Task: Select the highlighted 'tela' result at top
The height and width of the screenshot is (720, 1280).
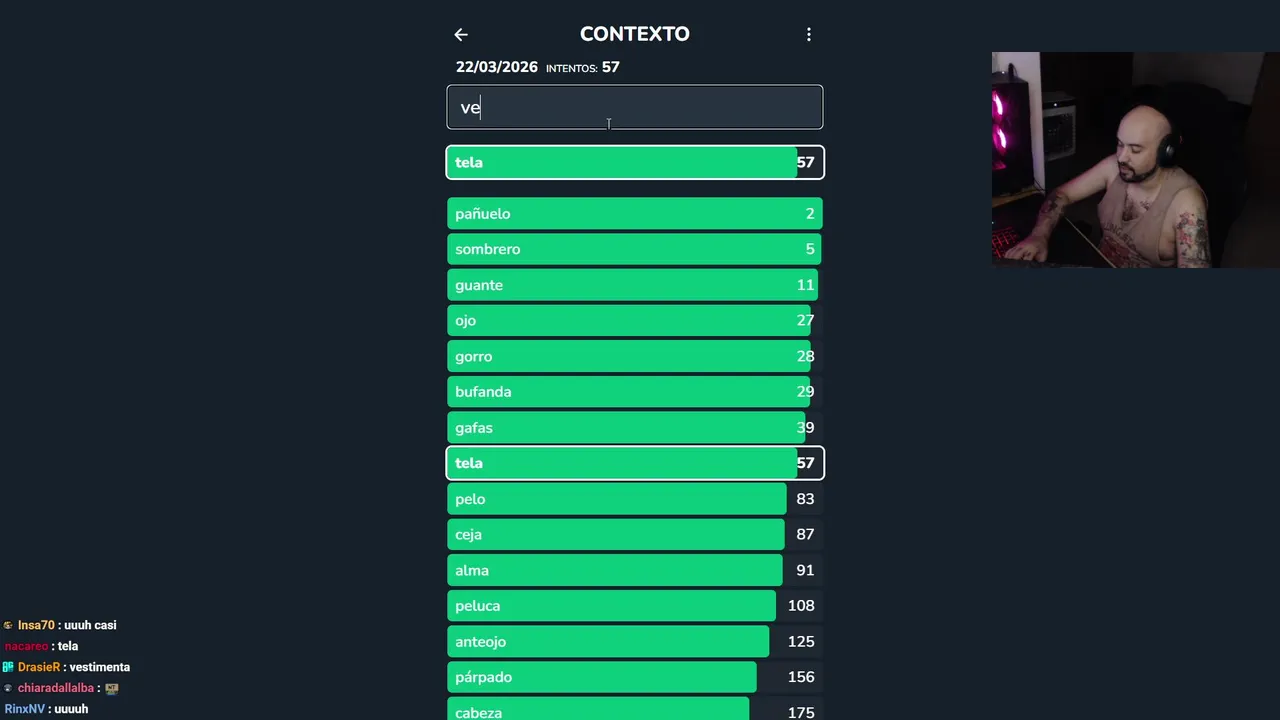Action: [x=635, y=162]
